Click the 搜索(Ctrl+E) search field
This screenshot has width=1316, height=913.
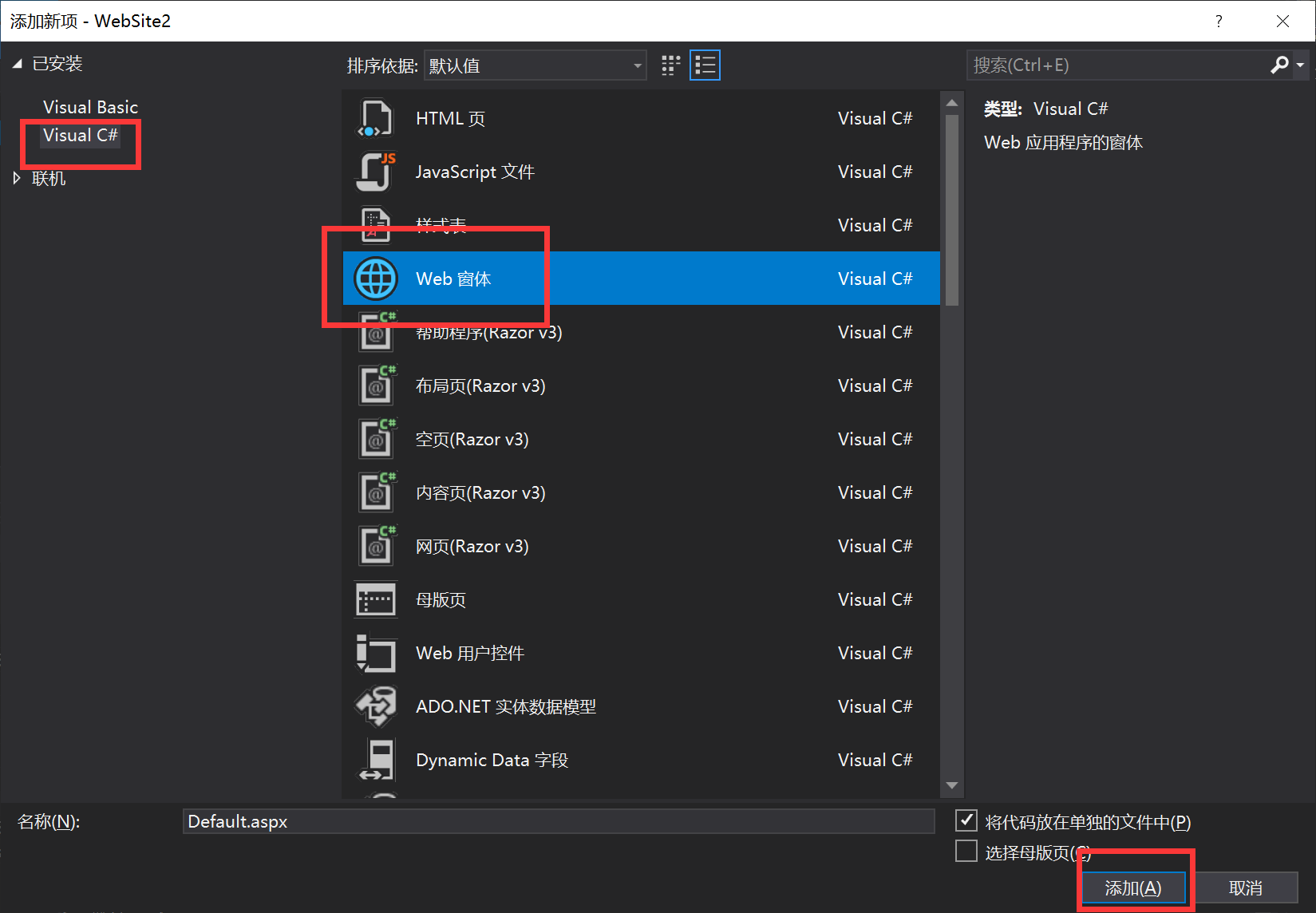pyautogui.click(x=1117, y=65)
